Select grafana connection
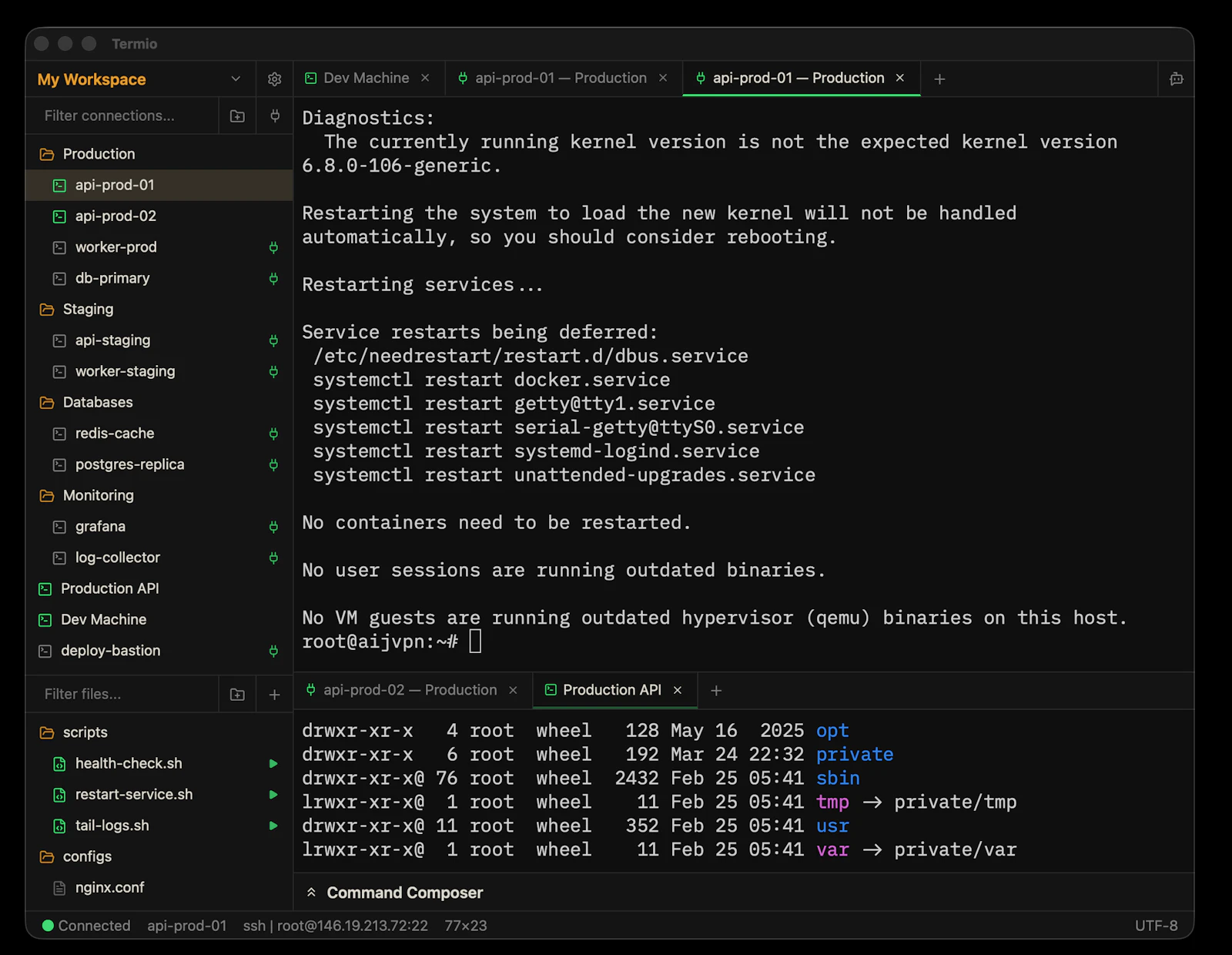The height and width of the screenshot is (955, 1232). point(159,527)
